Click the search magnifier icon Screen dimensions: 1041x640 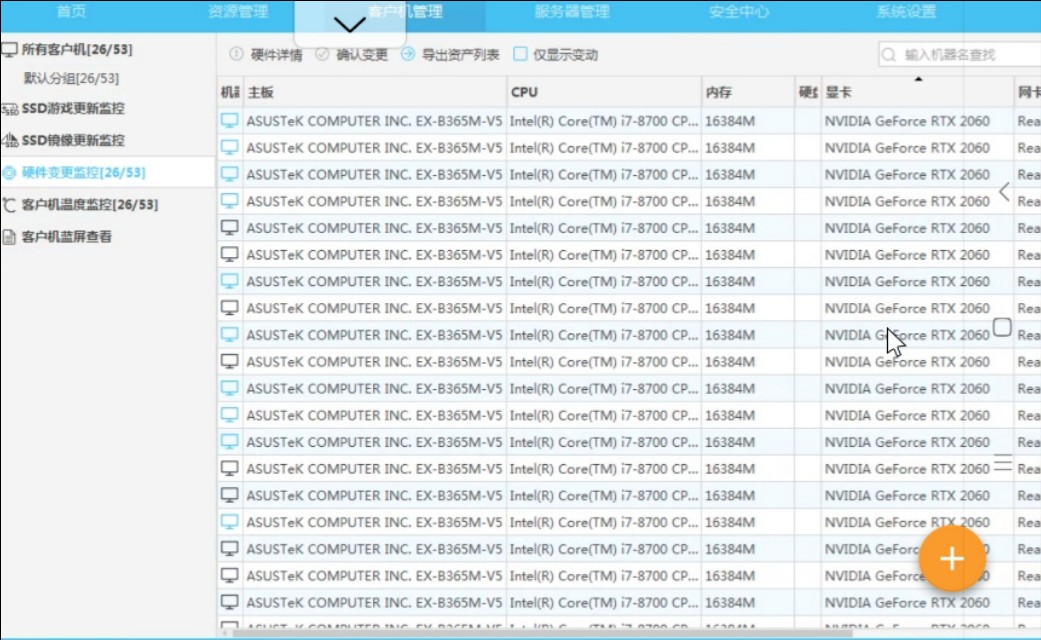(890, 54)
